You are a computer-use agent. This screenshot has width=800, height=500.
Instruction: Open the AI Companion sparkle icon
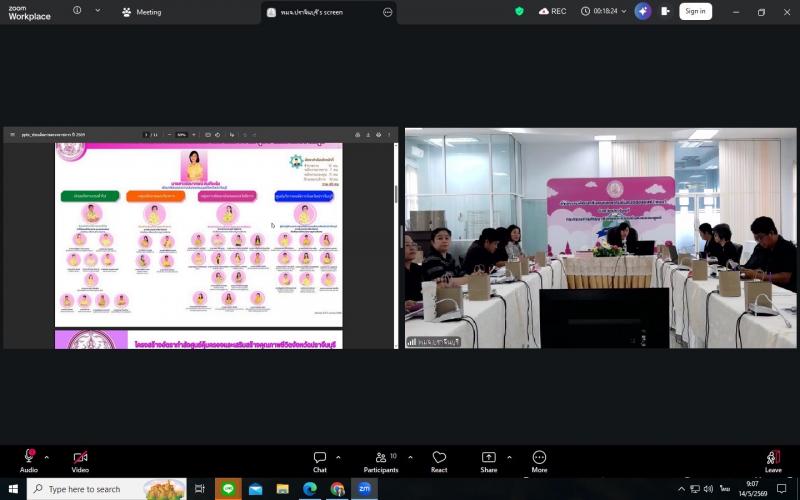coord(643,11)
